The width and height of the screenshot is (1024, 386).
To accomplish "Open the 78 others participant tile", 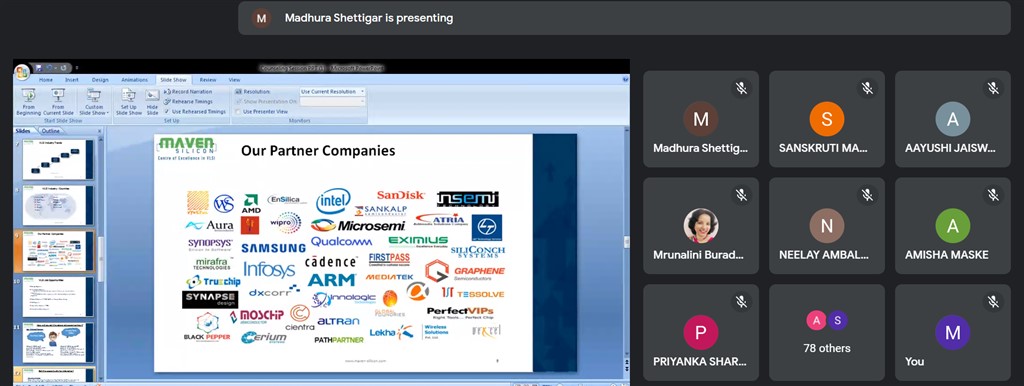I will pos(826,332).
